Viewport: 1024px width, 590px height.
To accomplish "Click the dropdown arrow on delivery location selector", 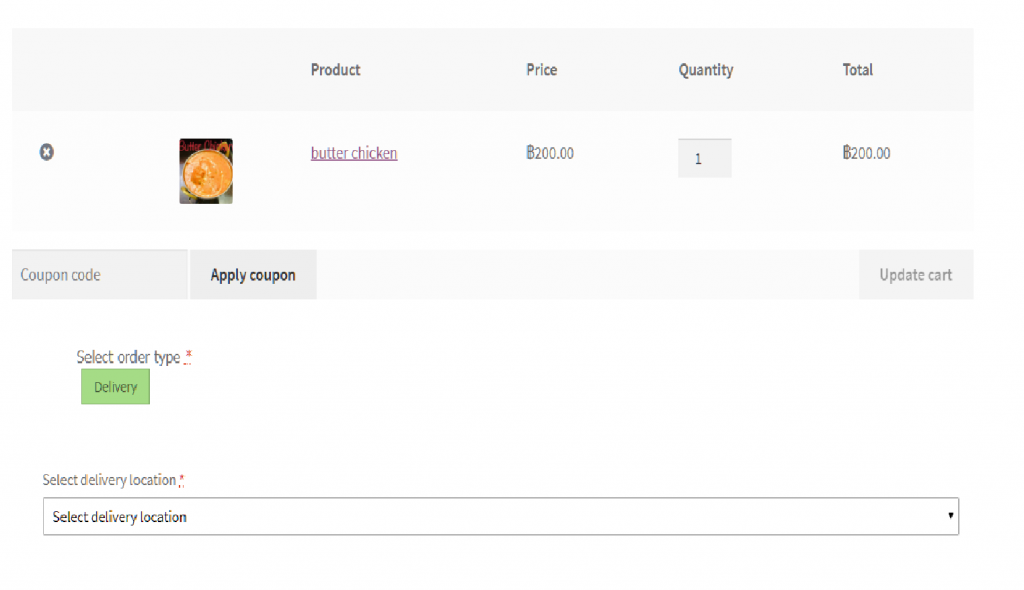I will pos(947,516).
